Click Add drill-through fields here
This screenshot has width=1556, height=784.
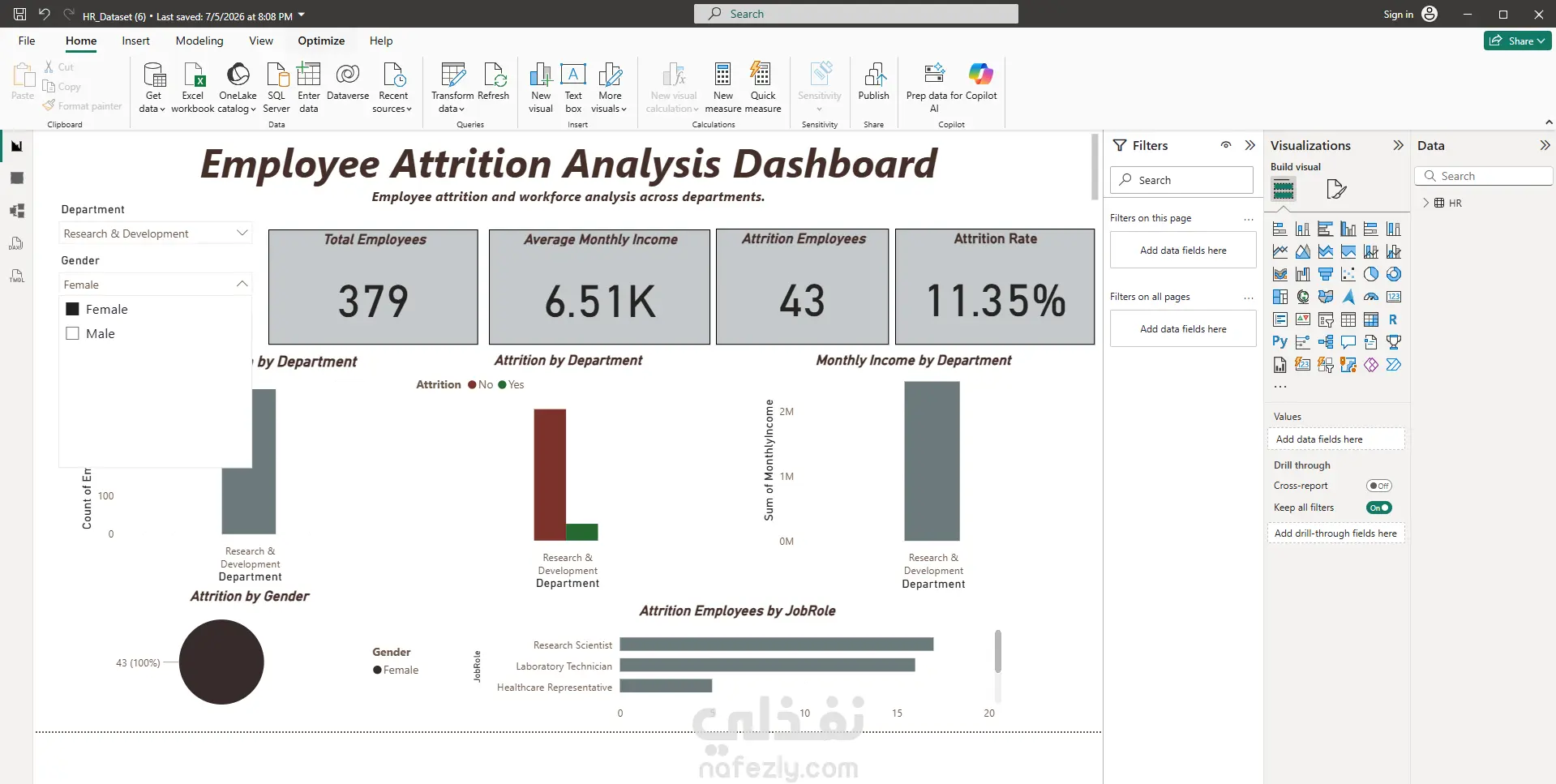click(x=1335, y=533)
